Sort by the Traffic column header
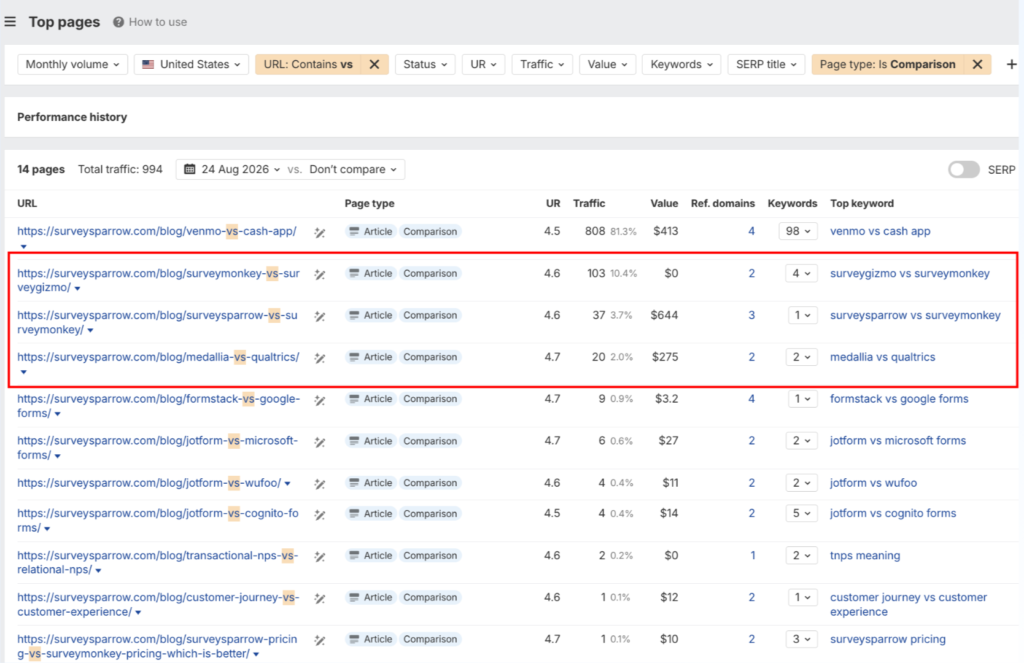The image size is (1024, 663). click(x=589, y=203)
